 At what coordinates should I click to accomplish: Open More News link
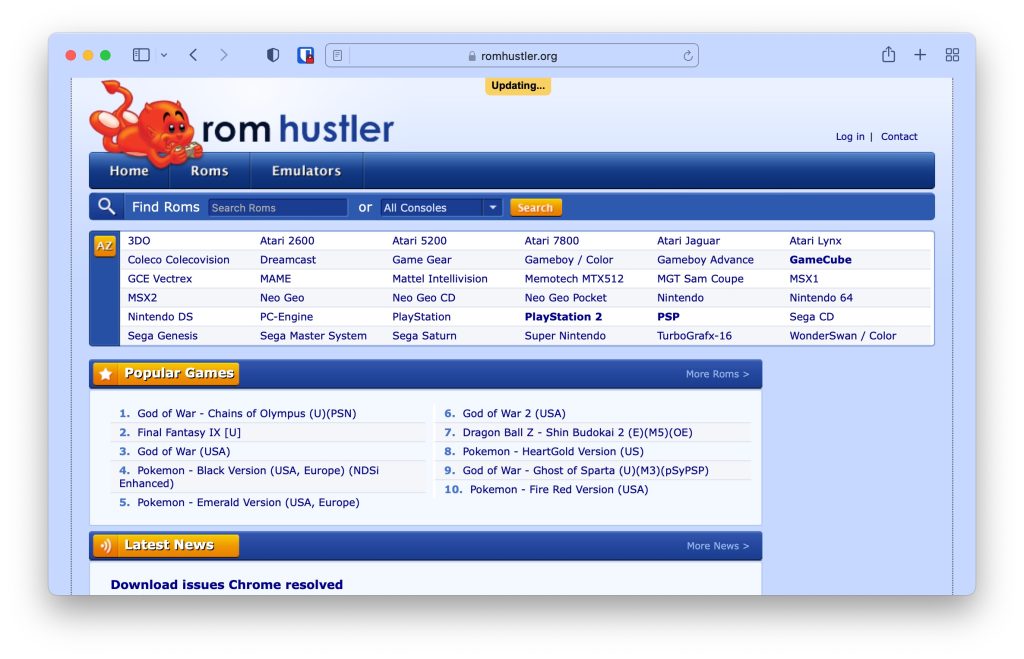tap(718, 546)
